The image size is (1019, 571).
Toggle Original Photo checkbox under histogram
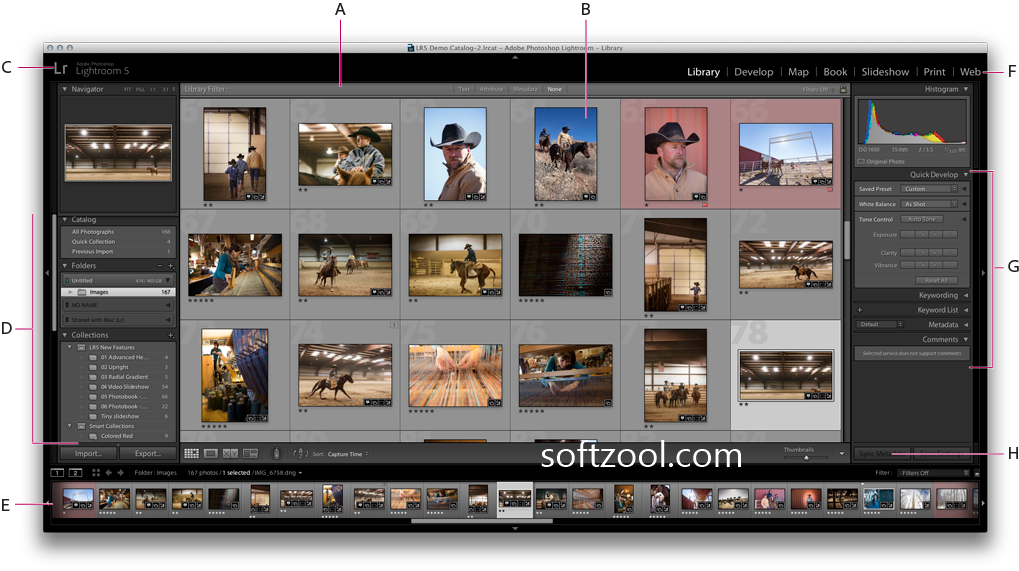click(860, 162)
